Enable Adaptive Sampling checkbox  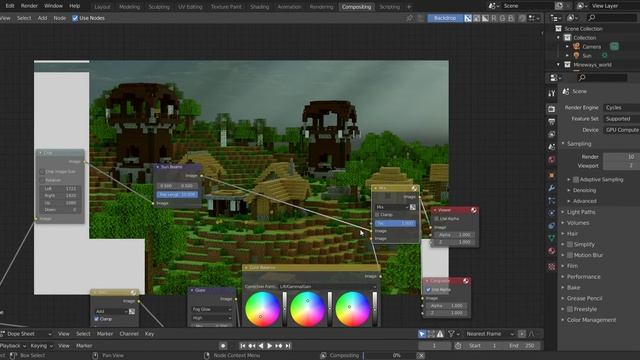point(576,180)
